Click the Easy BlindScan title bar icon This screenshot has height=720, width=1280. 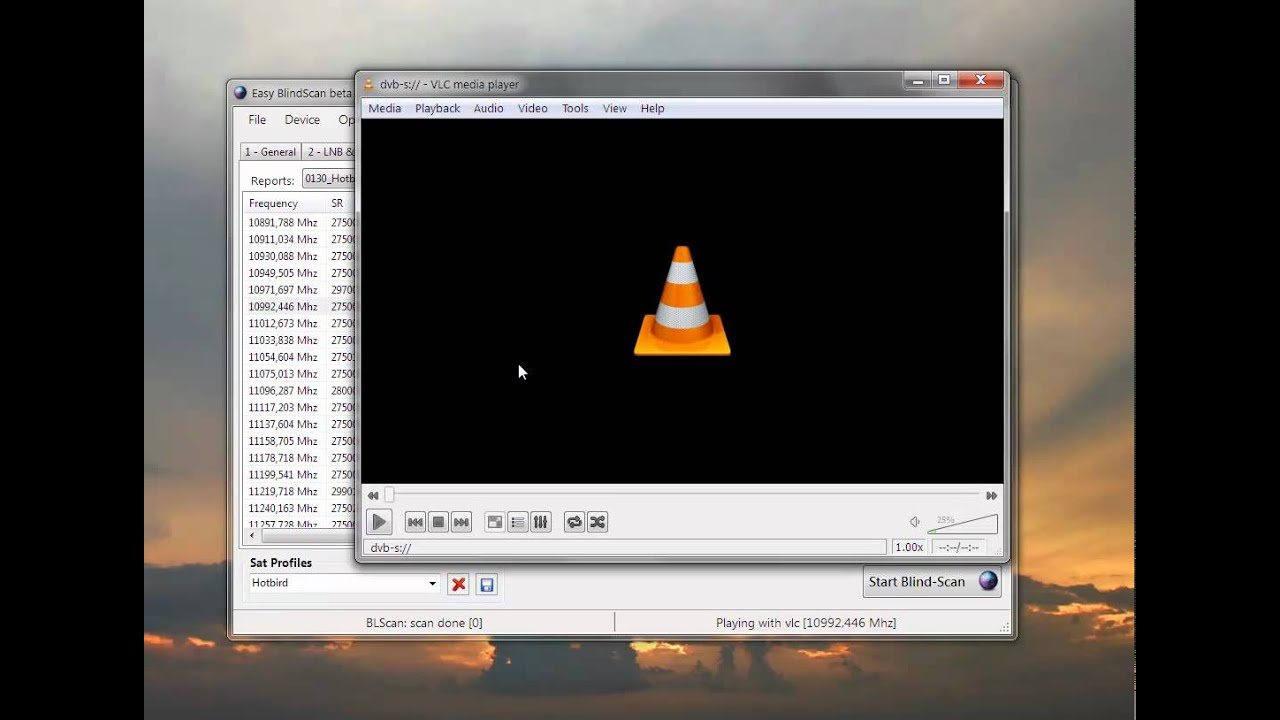click(240, 93)
